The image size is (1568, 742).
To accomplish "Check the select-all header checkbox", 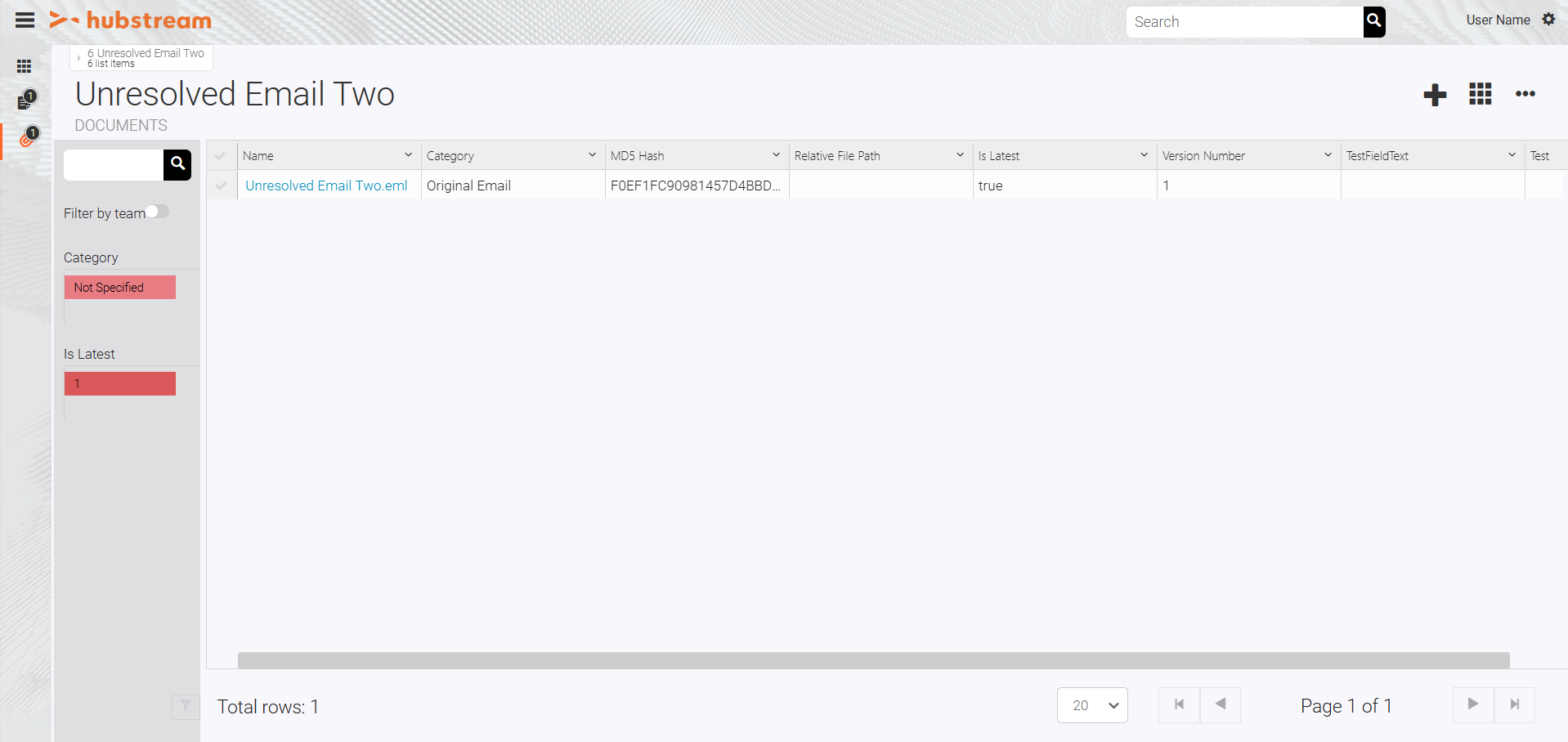I will 221,156.
